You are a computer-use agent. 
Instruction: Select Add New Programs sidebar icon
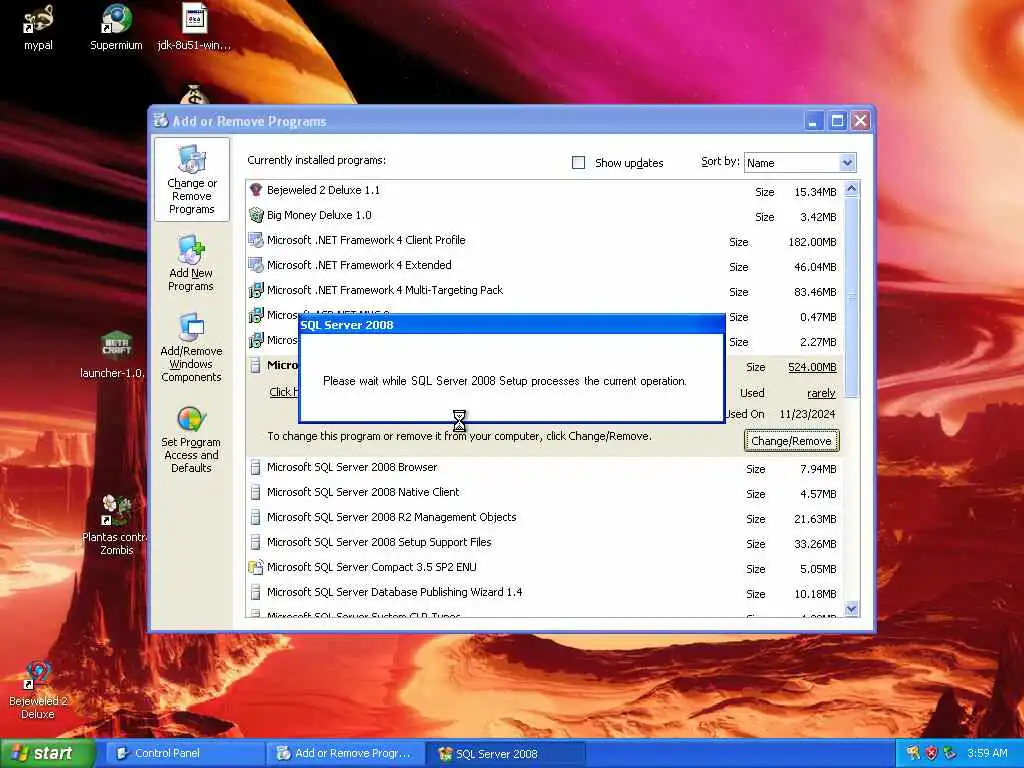[191, 263]
